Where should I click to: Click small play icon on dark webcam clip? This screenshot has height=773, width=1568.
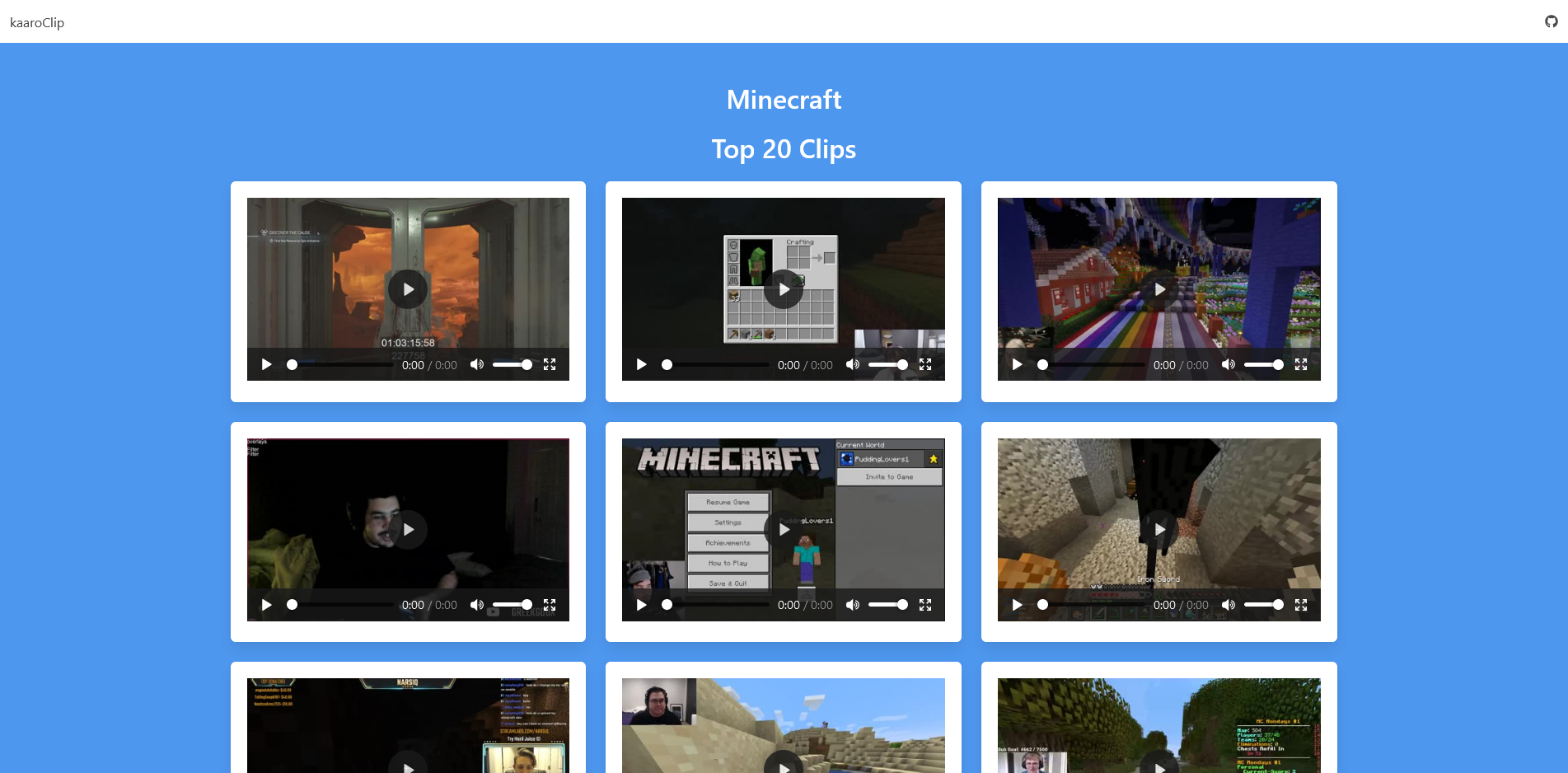pos(266,605)
